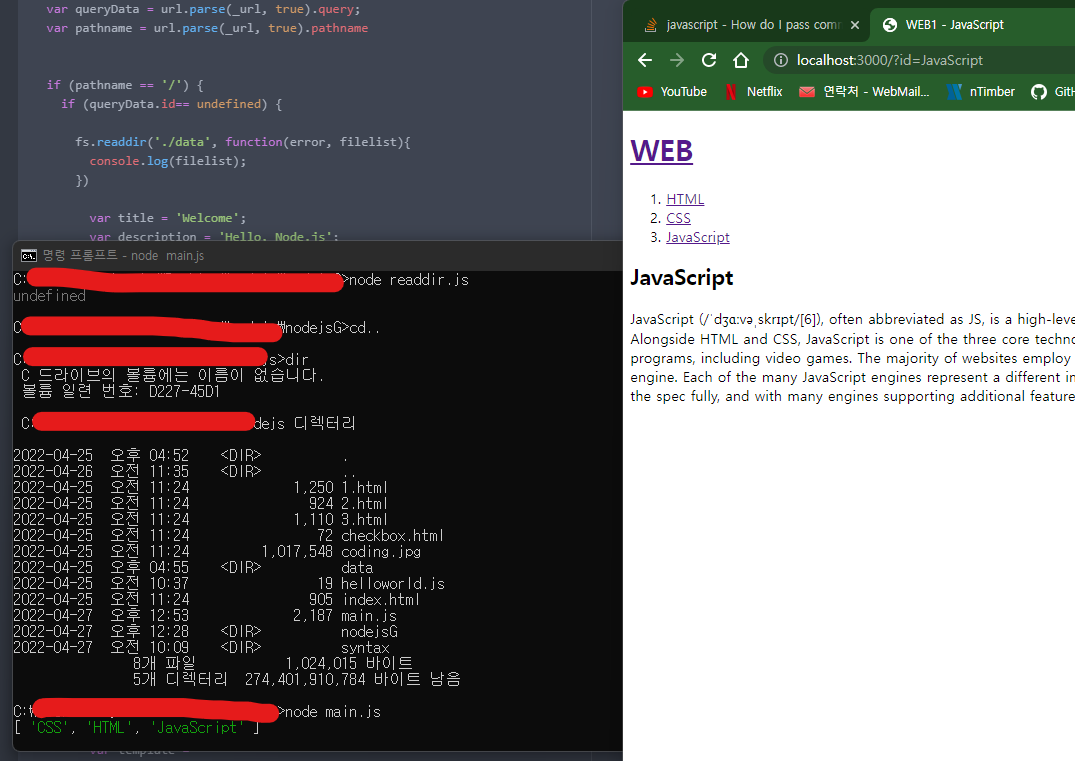Click '1.html' entry in dir listing
The width and height of the screenshot is (1075, 761).
coord(364,488)
